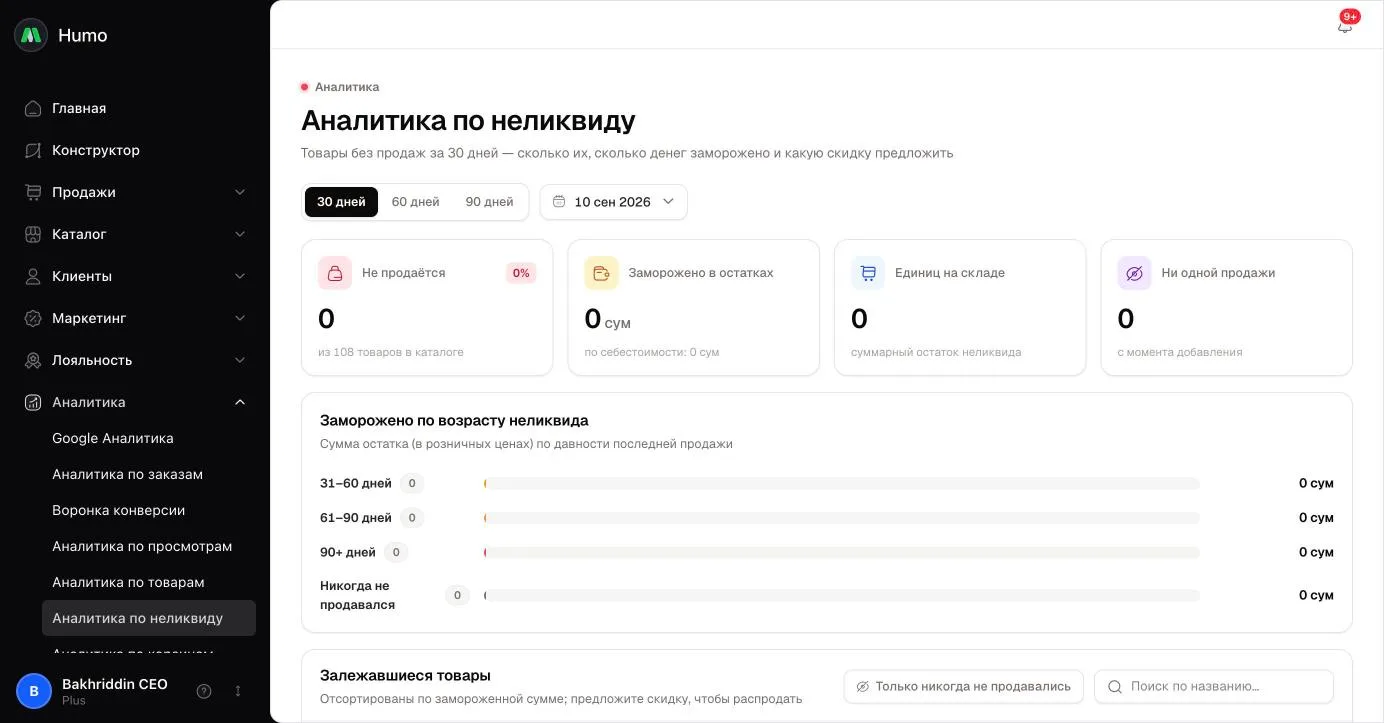Click the Ни одной продажи eye icon

coord(1134,273)
